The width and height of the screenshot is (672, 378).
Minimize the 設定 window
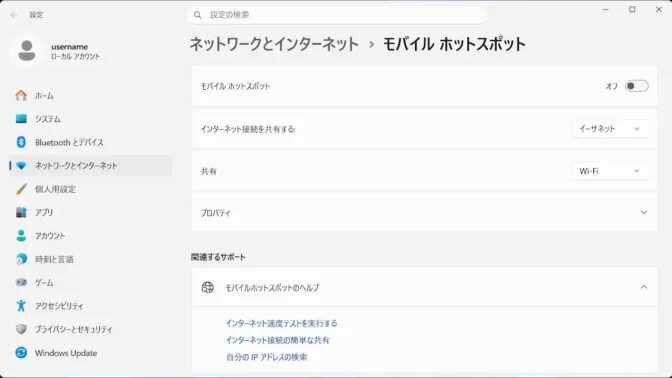click(606, 9)
